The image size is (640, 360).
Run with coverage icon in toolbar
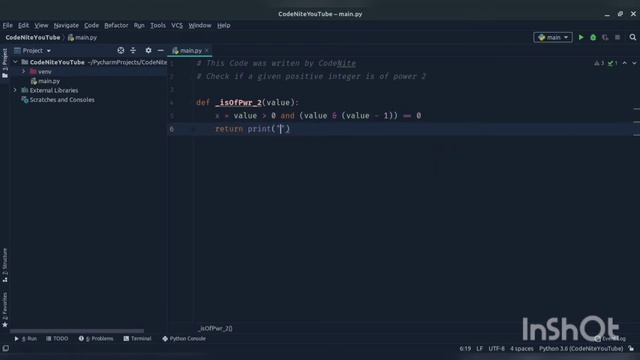[x=605, y=38]
